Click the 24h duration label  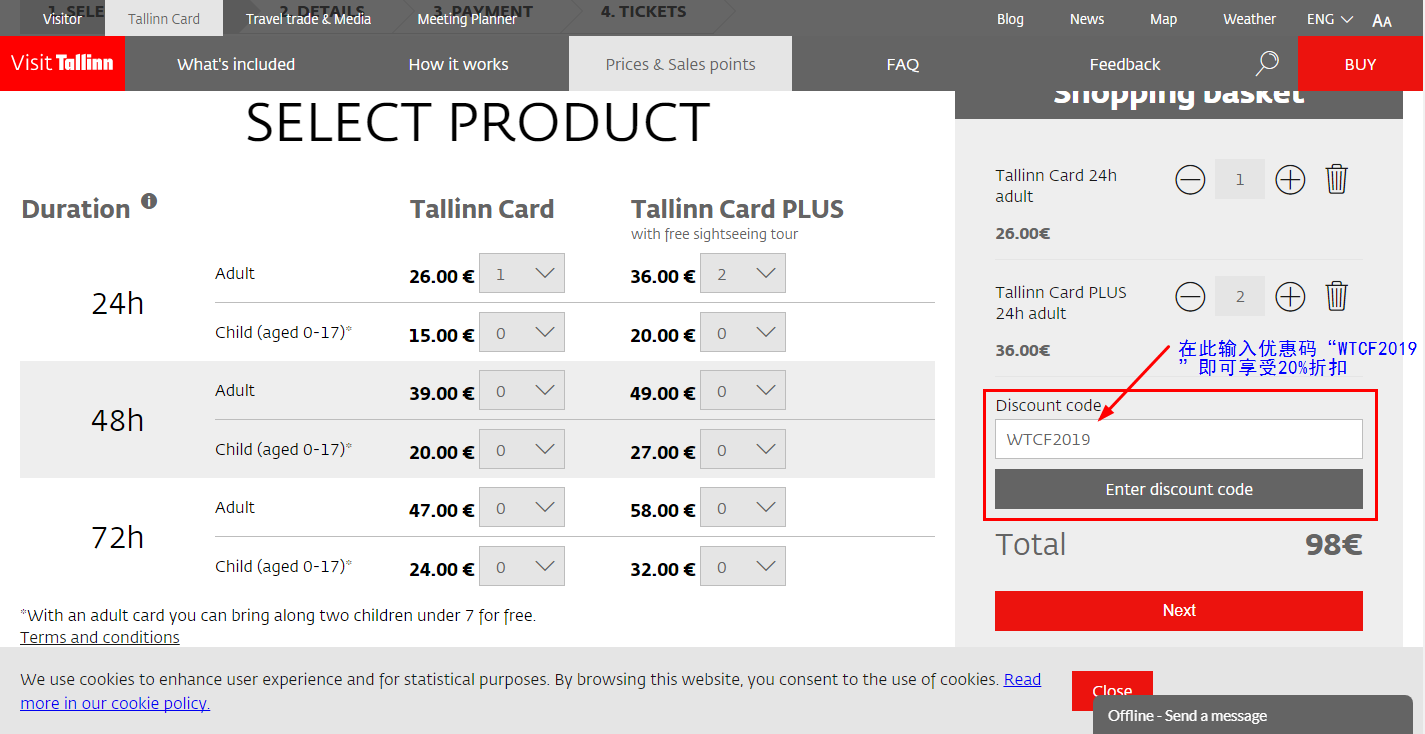coord(118,303)
